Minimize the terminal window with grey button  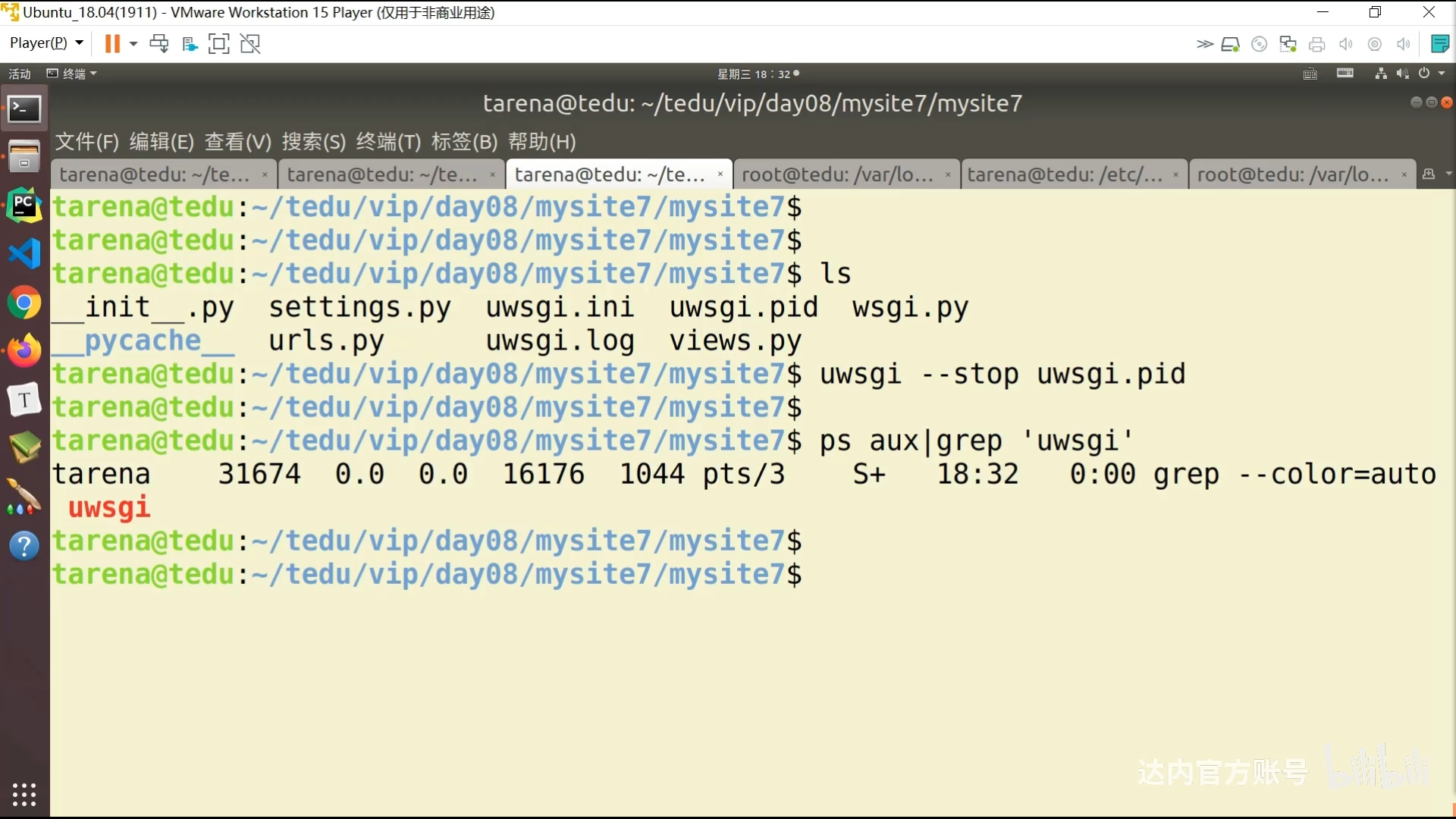click(x=1416, y=102)
